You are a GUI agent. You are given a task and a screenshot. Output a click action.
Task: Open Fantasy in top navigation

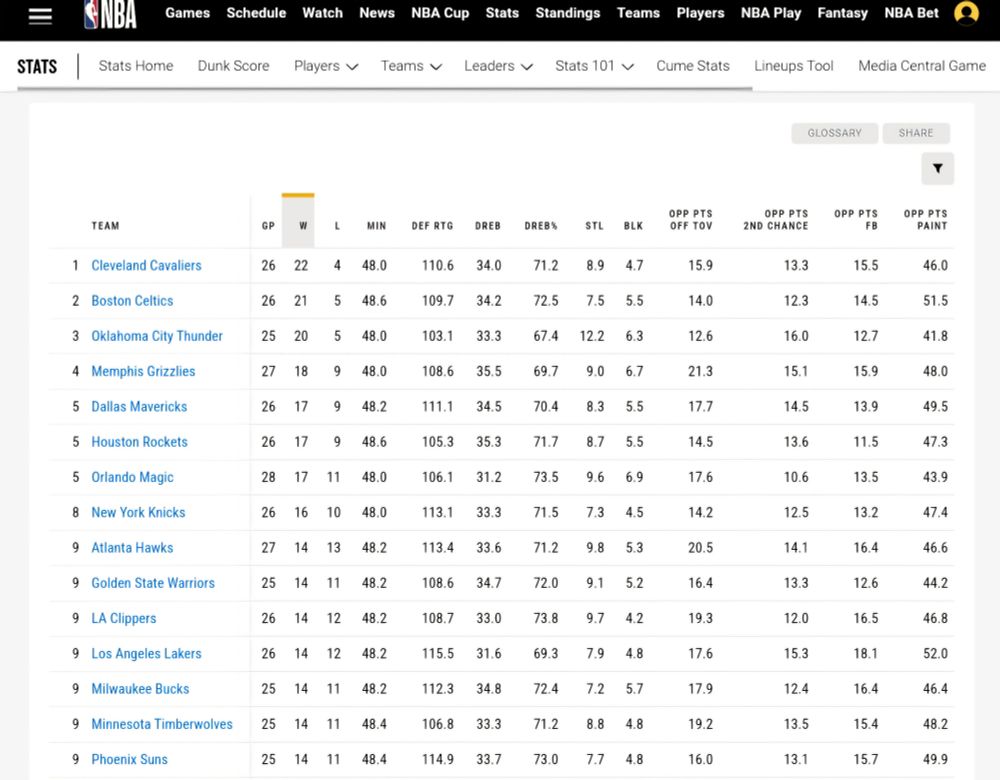842,13
